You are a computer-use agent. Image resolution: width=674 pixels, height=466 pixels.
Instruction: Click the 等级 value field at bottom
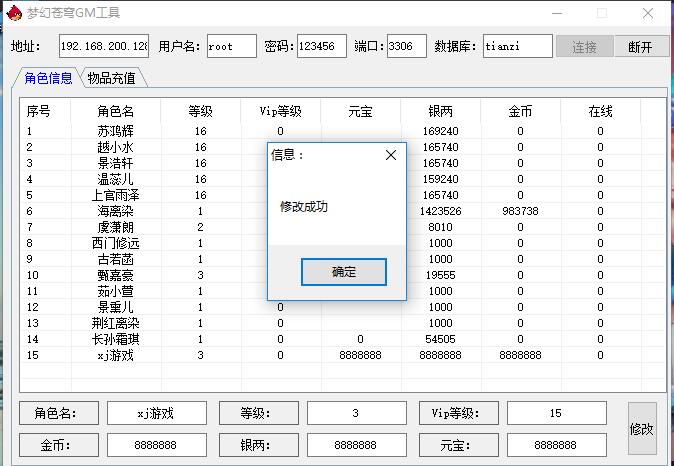click(x=356, y=413)
